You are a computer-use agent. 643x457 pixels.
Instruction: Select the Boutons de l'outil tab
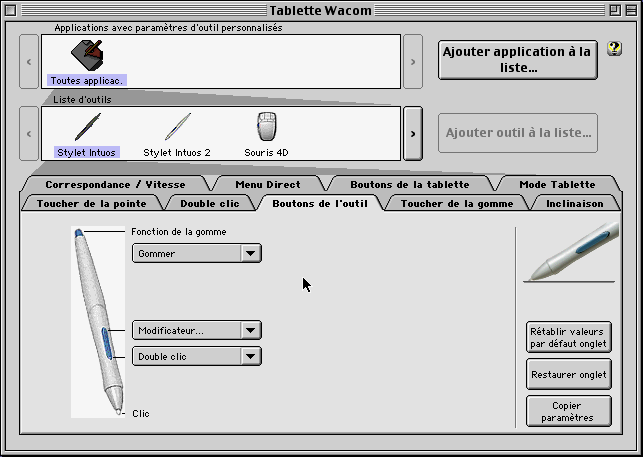[x=320, y=203]
